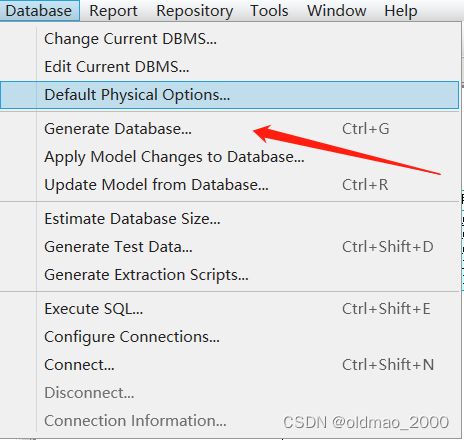Image resolution: width=464 pixels, height=440 pixels.
Task: Select Generate Extraction Scripts item
Action: (x=230, y=275)
